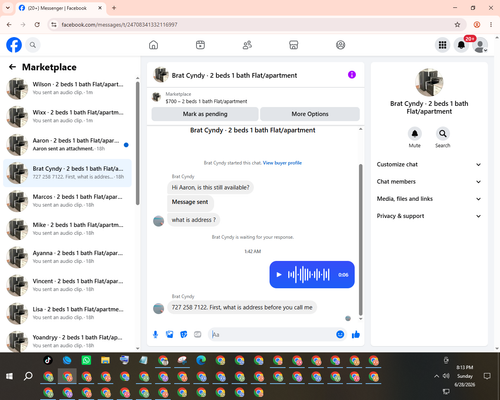Open Friends tab icon
This screenshot has height=400, width=500.
tap(247, 45)
